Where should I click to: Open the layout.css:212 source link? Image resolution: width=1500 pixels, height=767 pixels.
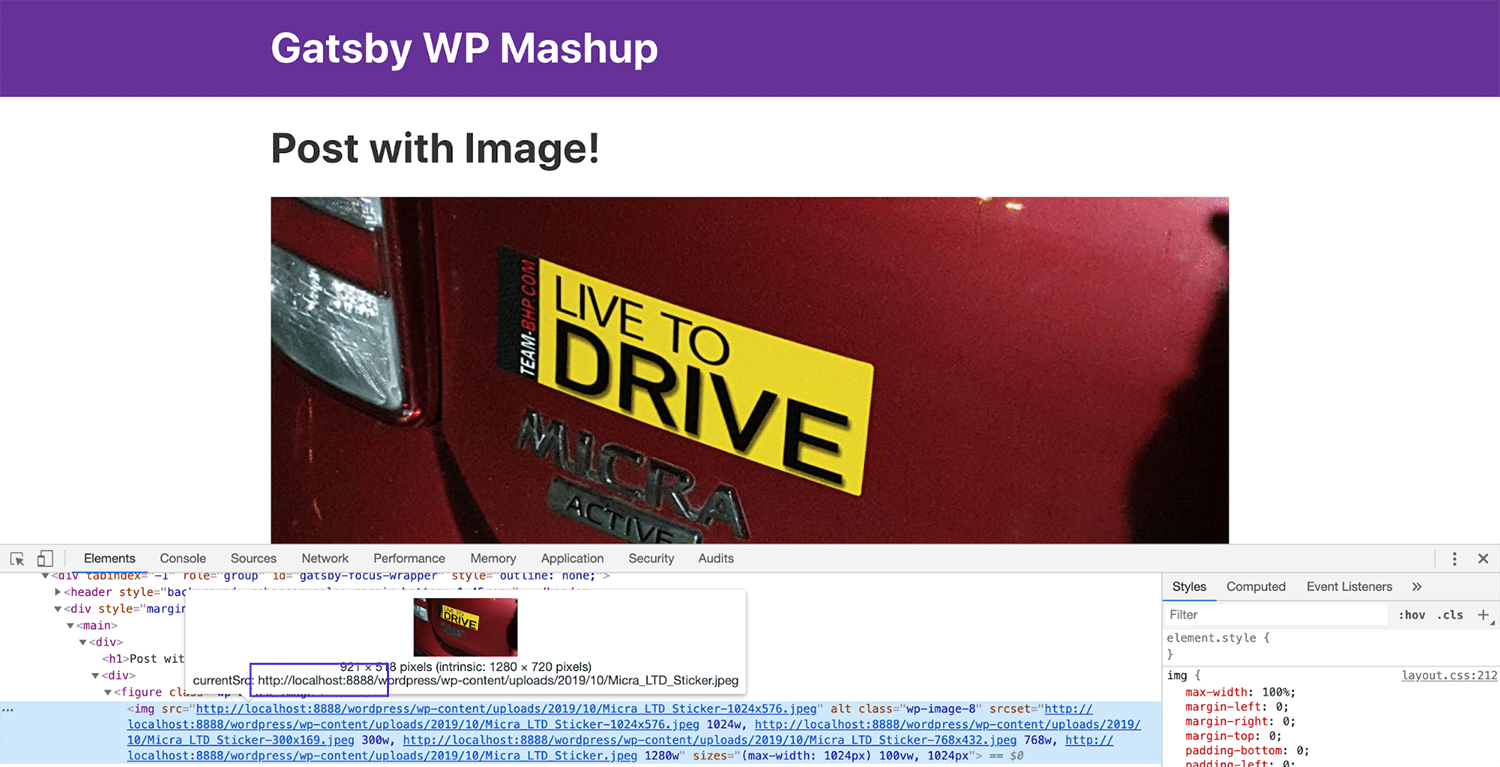1449,676
